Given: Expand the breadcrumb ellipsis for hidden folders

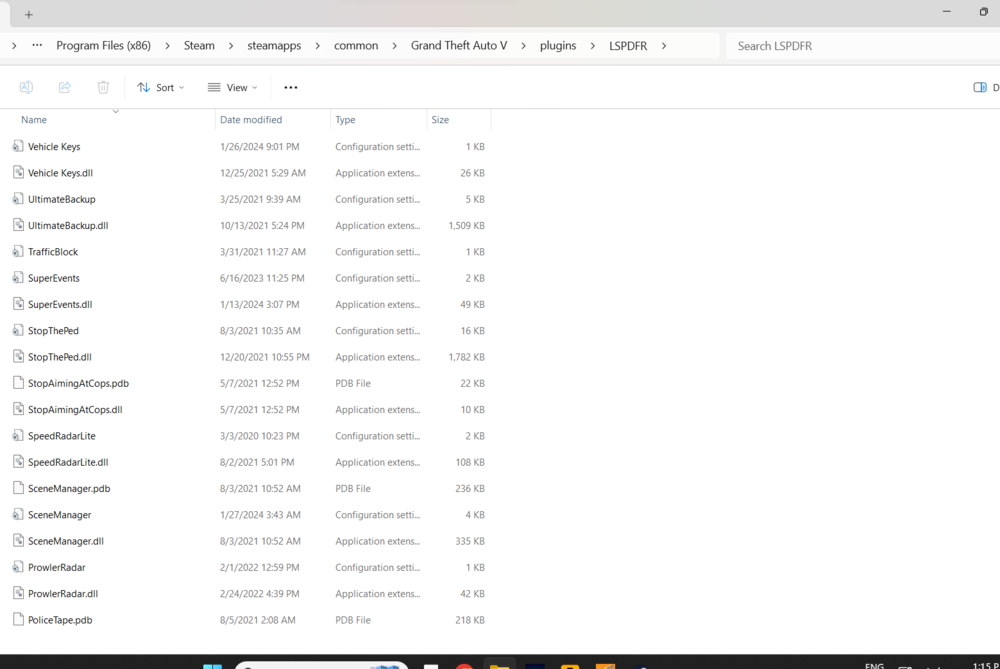Looking at the screenshot, I should pyautogui.click(x=37, y=45).
